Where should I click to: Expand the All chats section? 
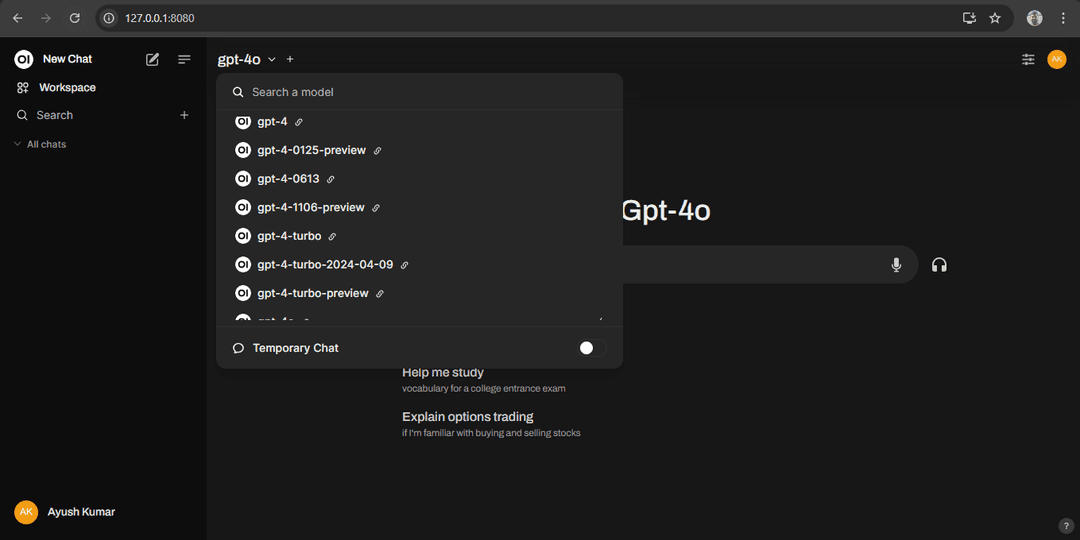[x=40, y=145]
